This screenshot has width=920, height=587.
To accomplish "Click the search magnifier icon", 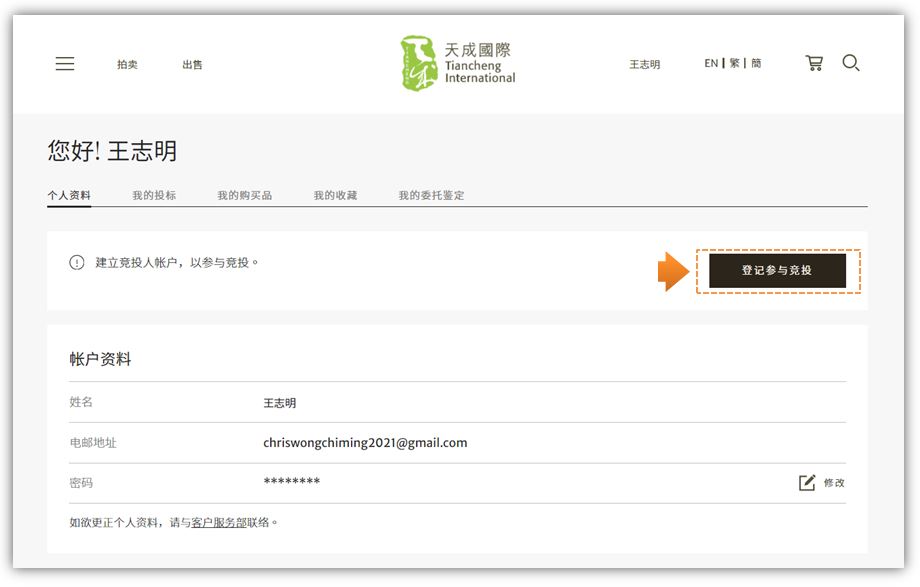I will coord(851,63).
